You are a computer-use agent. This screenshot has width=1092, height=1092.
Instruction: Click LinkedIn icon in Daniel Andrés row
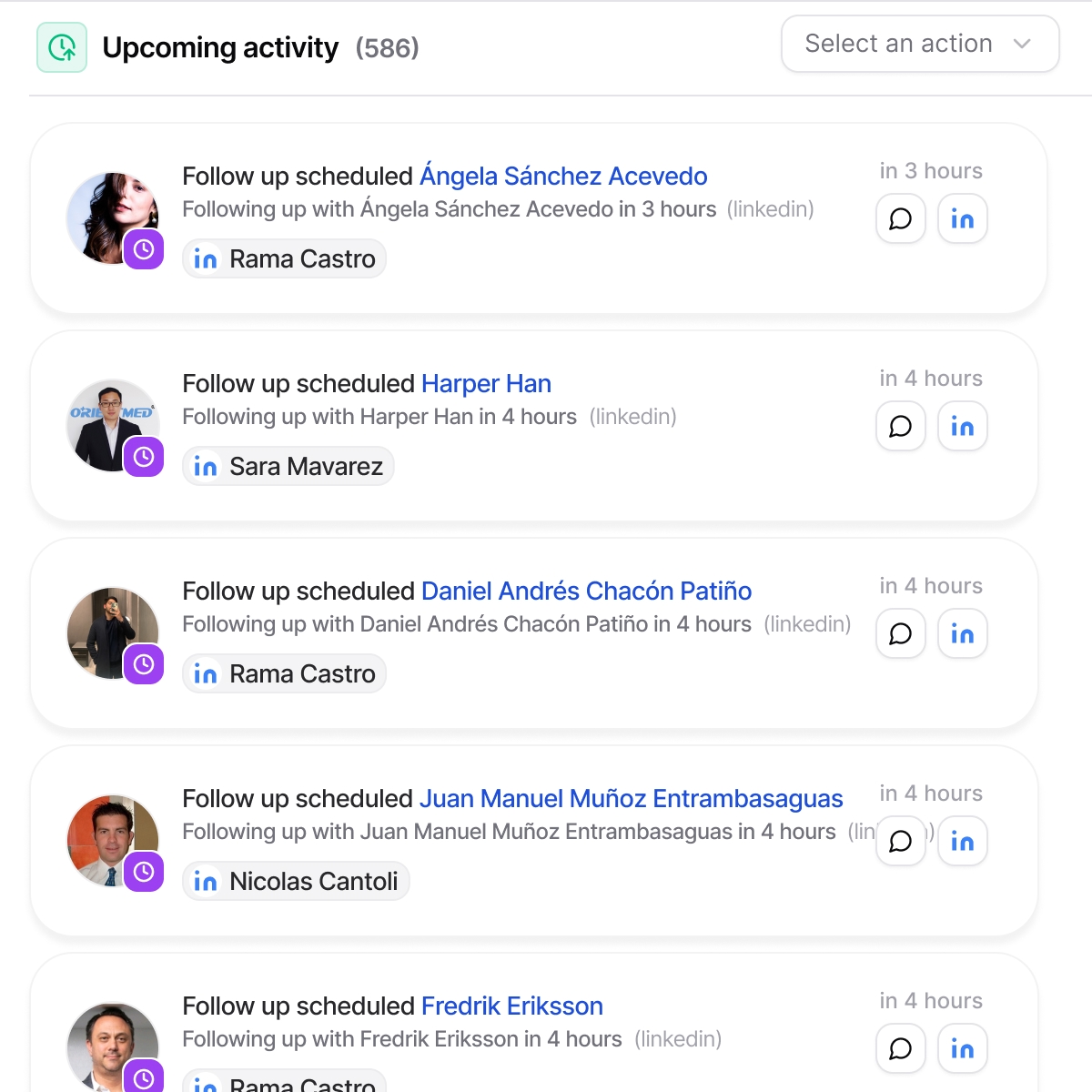963,633
